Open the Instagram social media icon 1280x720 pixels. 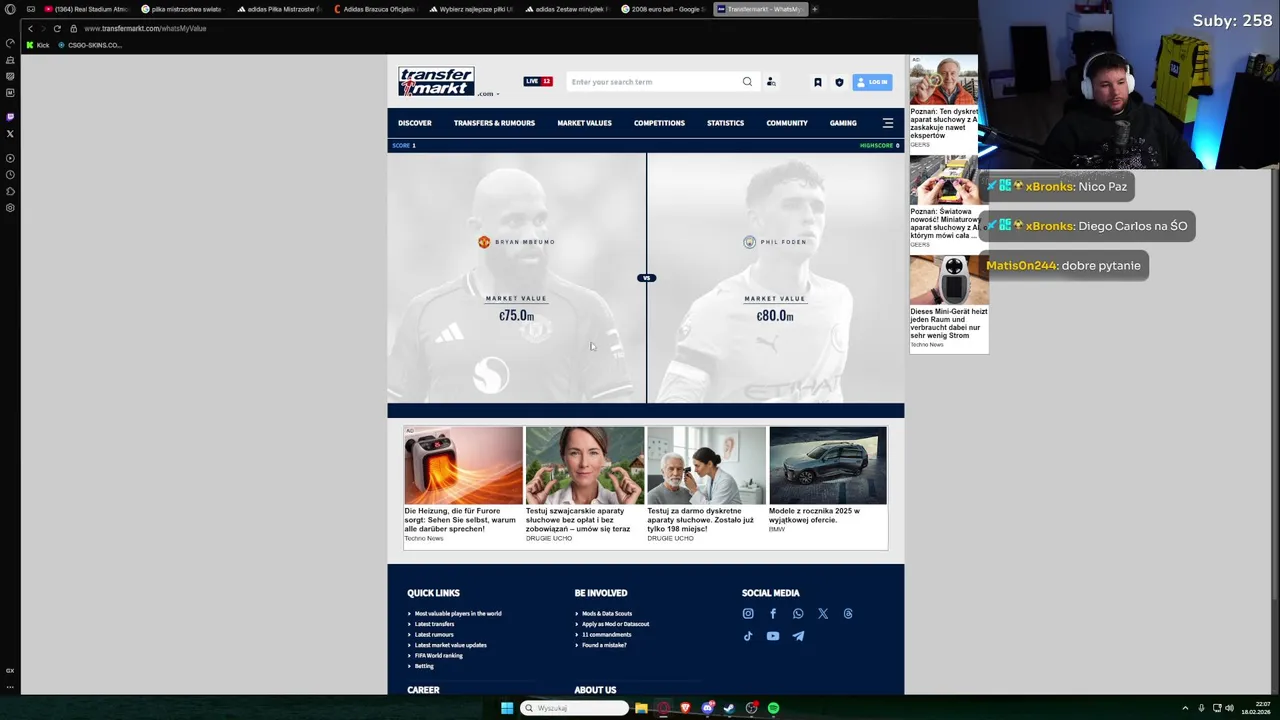[748, 614]
